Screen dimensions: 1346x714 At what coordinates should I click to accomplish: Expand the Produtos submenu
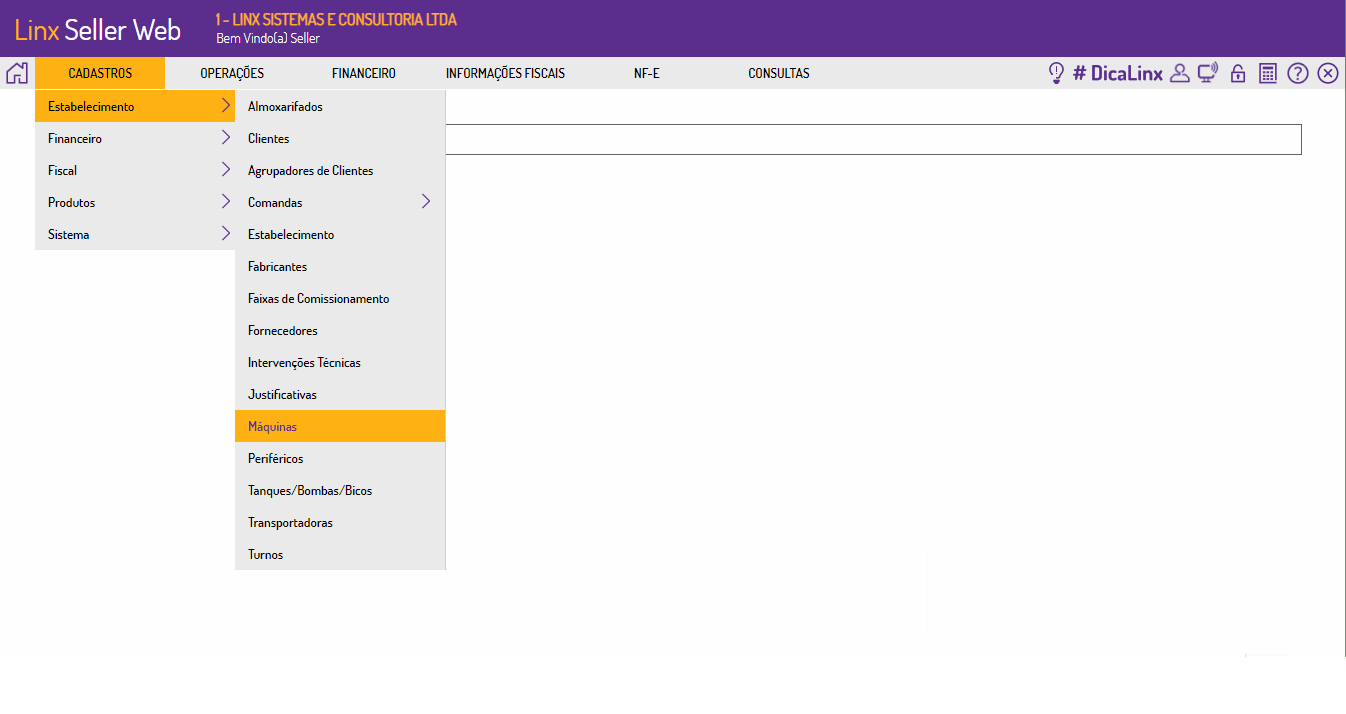point(135,202)
